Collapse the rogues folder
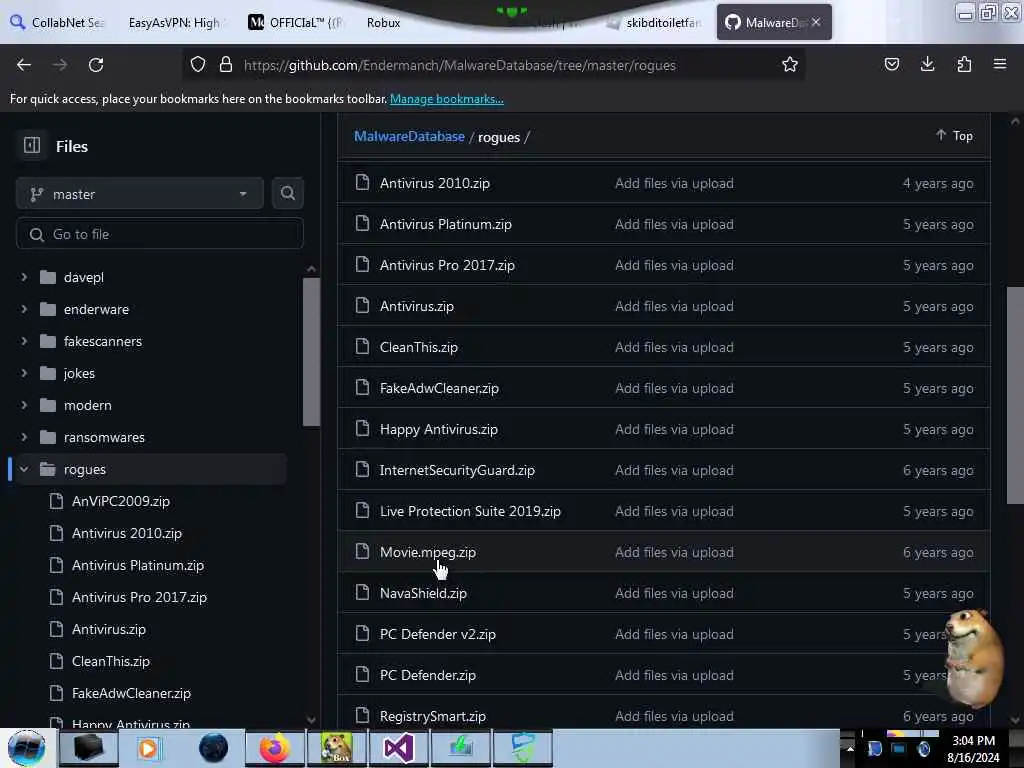This screenshot has width=1024, height=768. [x=24, y=469]
